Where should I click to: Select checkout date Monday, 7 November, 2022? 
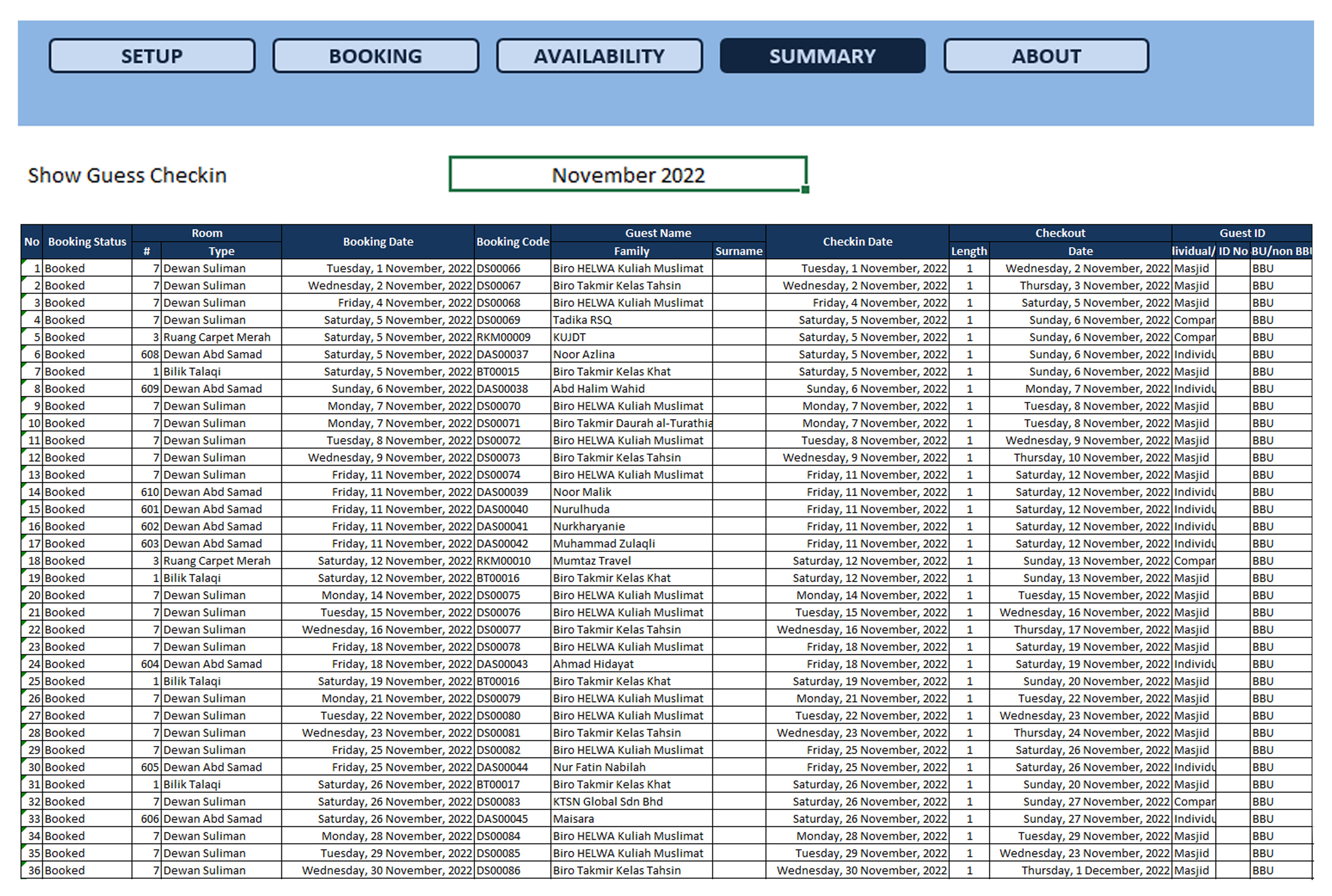pos(1081,388)
